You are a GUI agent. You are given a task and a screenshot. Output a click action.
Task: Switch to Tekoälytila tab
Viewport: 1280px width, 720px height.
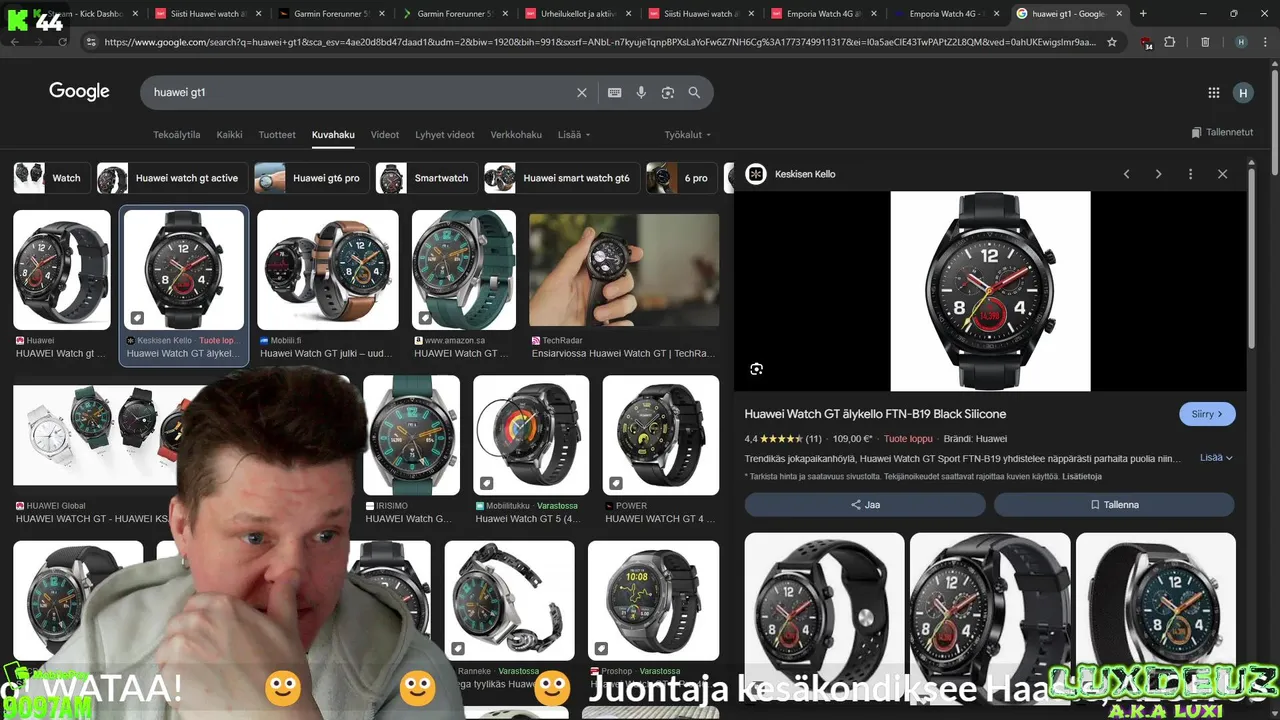177,135
